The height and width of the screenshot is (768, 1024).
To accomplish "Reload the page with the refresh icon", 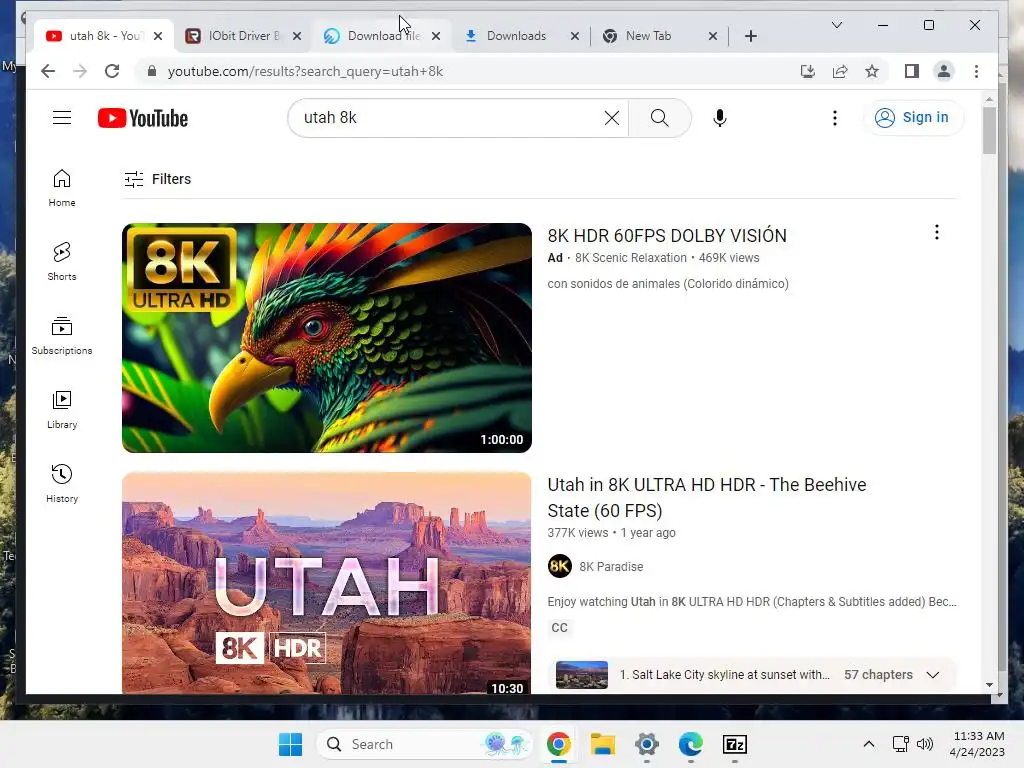I will click(x=112, y=71).
